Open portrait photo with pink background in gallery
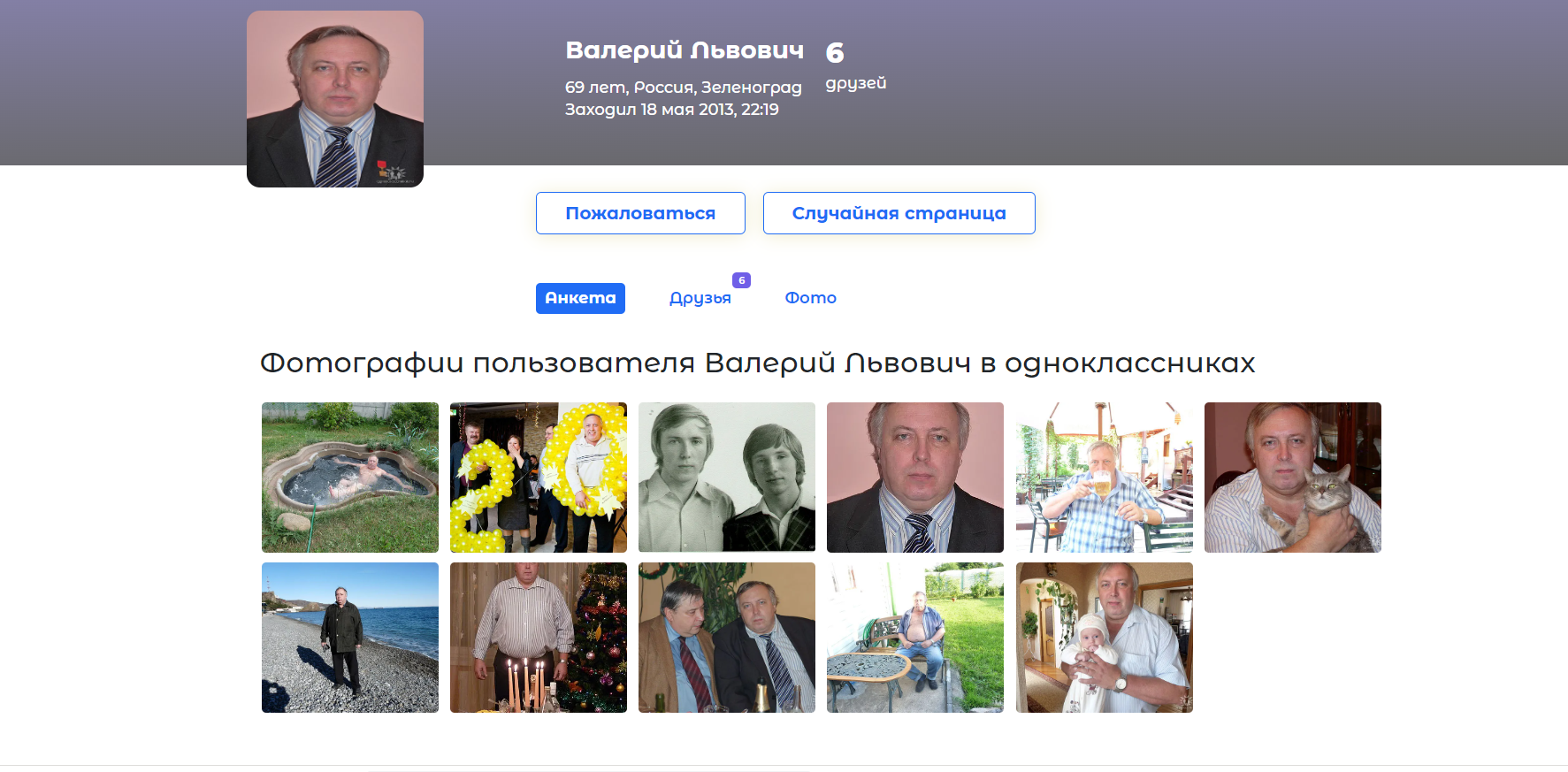This screenshot has height=772, width=1568. coord(915,478)
